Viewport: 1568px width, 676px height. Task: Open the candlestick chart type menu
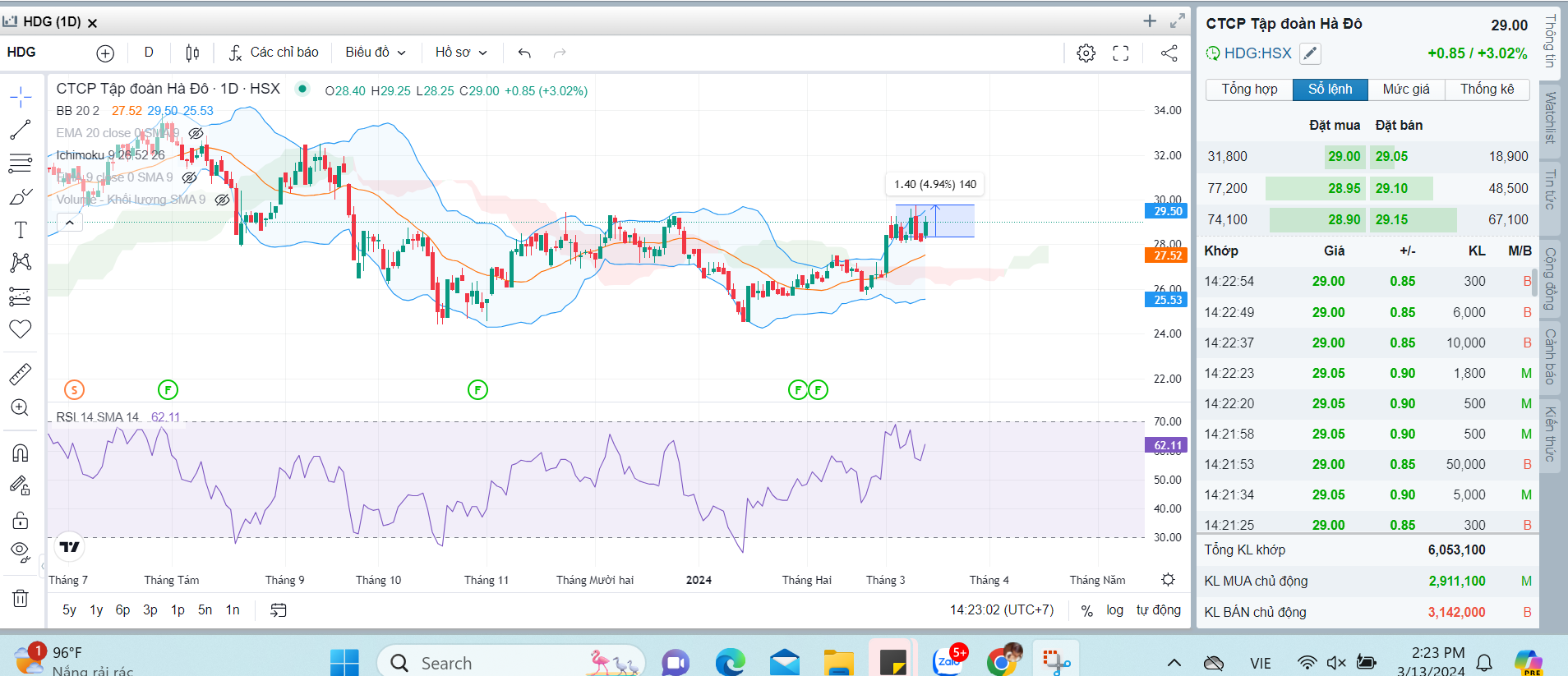tap(192, 53)
